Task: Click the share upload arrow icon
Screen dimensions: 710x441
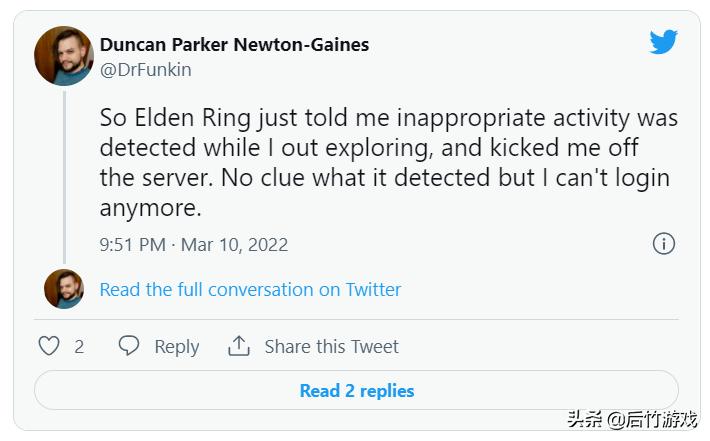Action: point(239,346)
